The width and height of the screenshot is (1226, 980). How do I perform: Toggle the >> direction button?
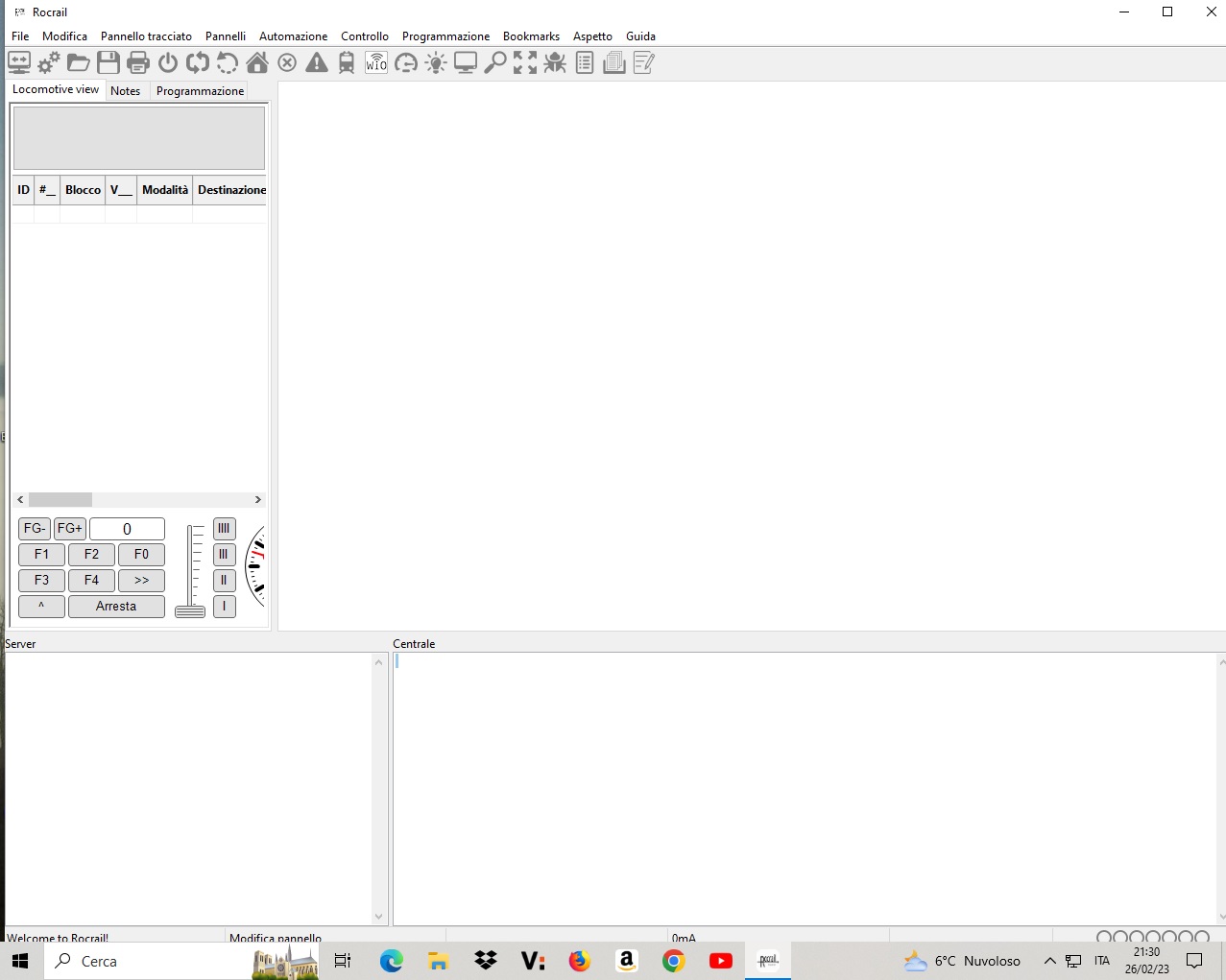tap(141, 581)
